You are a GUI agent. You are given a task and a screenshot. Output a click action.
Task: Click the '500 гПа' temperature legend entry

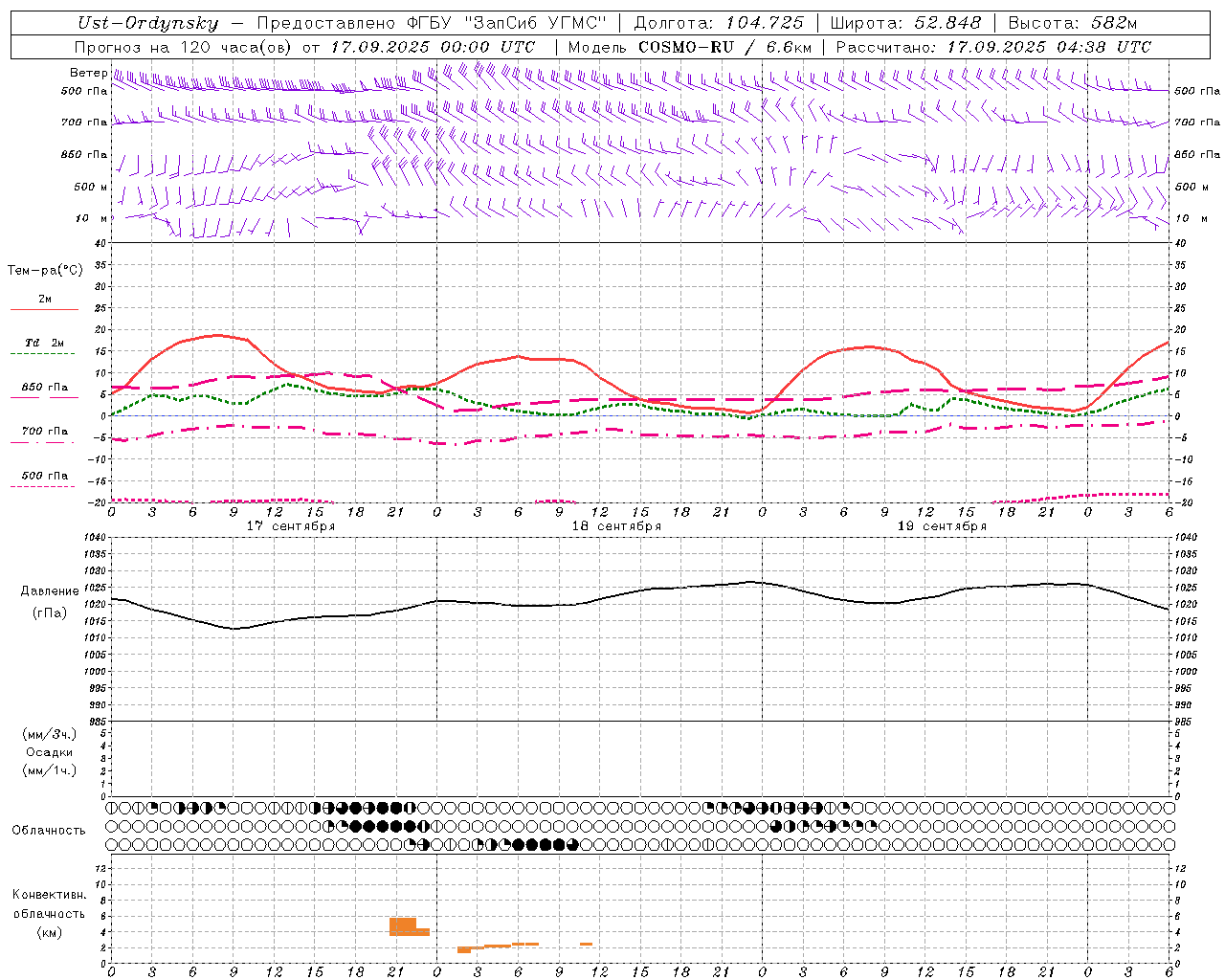tap(45, 476)
